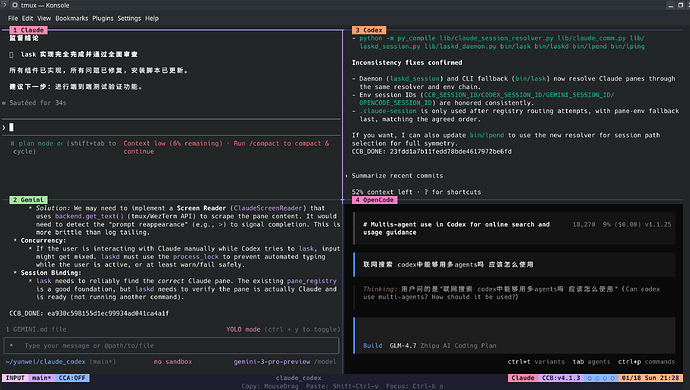
Task: Click the pink Claude status bar segment
Action: coord(523,378)
